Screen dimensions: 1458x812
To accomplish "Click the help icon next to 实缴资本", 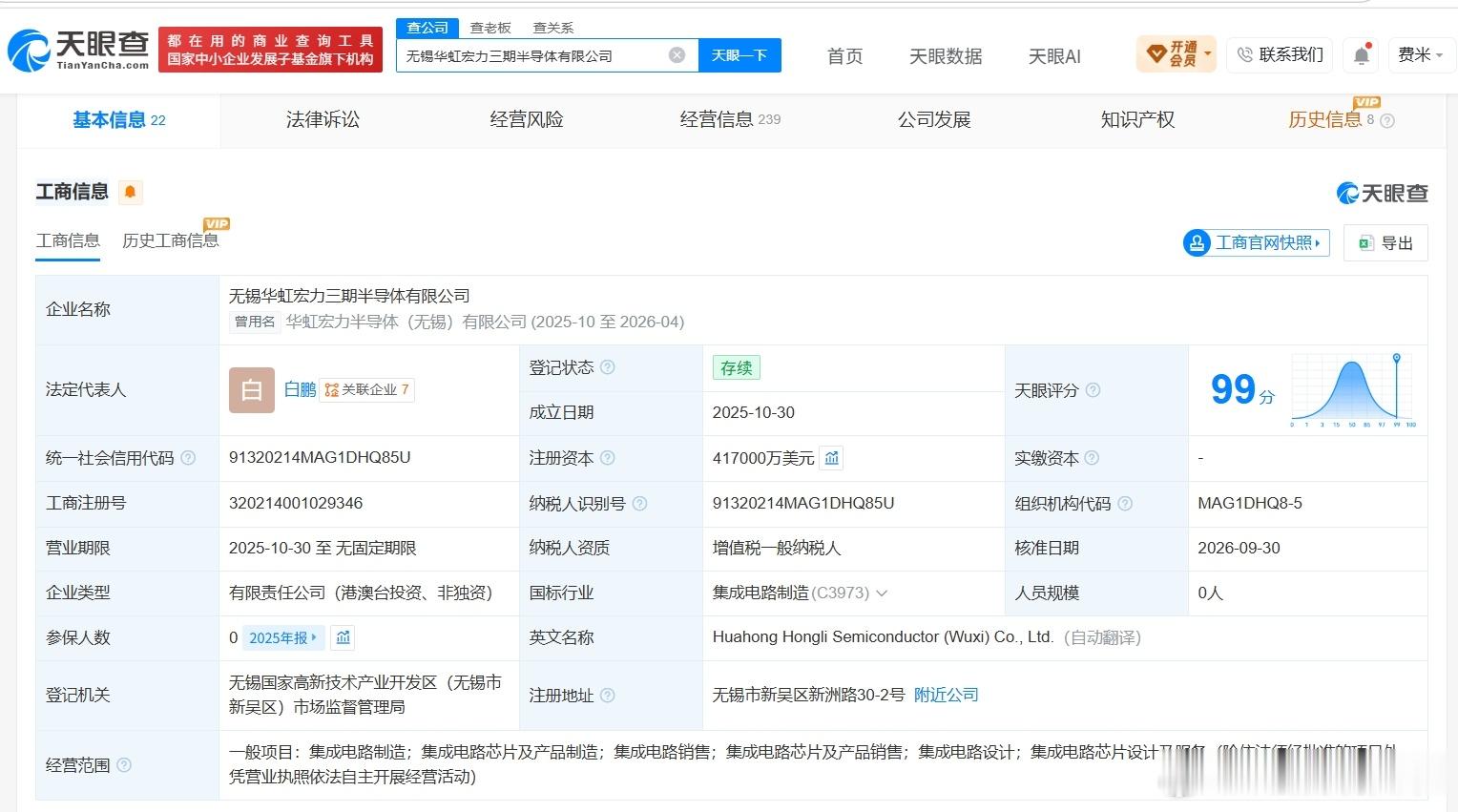I will [x=1093, y=458].
